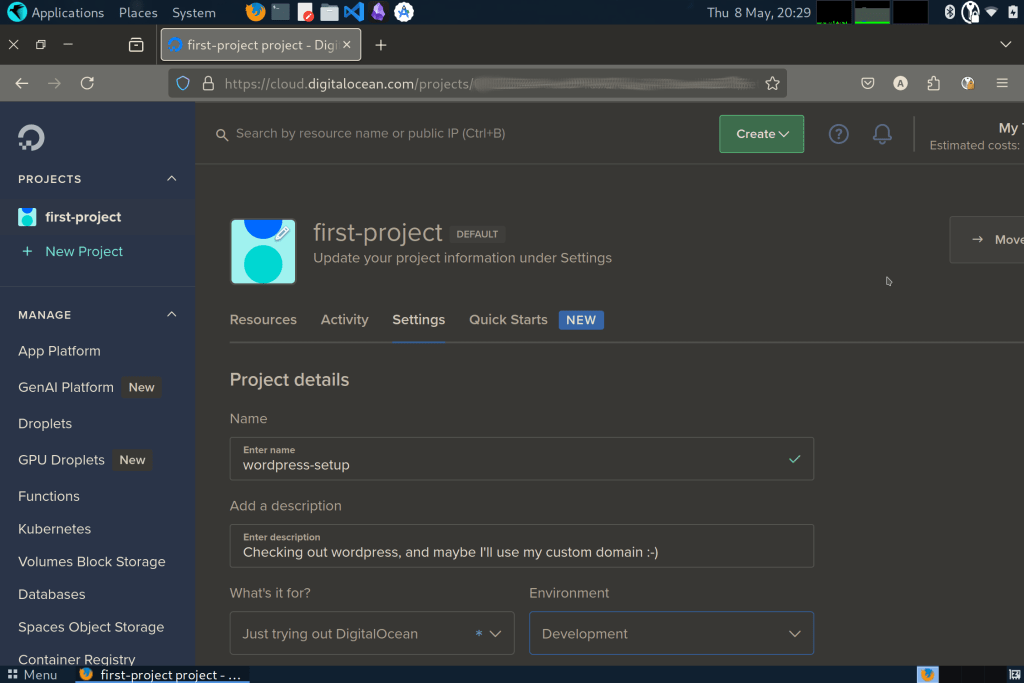
Task: Collapse the MANAGE sidebar section
Action: click(171, 314)
